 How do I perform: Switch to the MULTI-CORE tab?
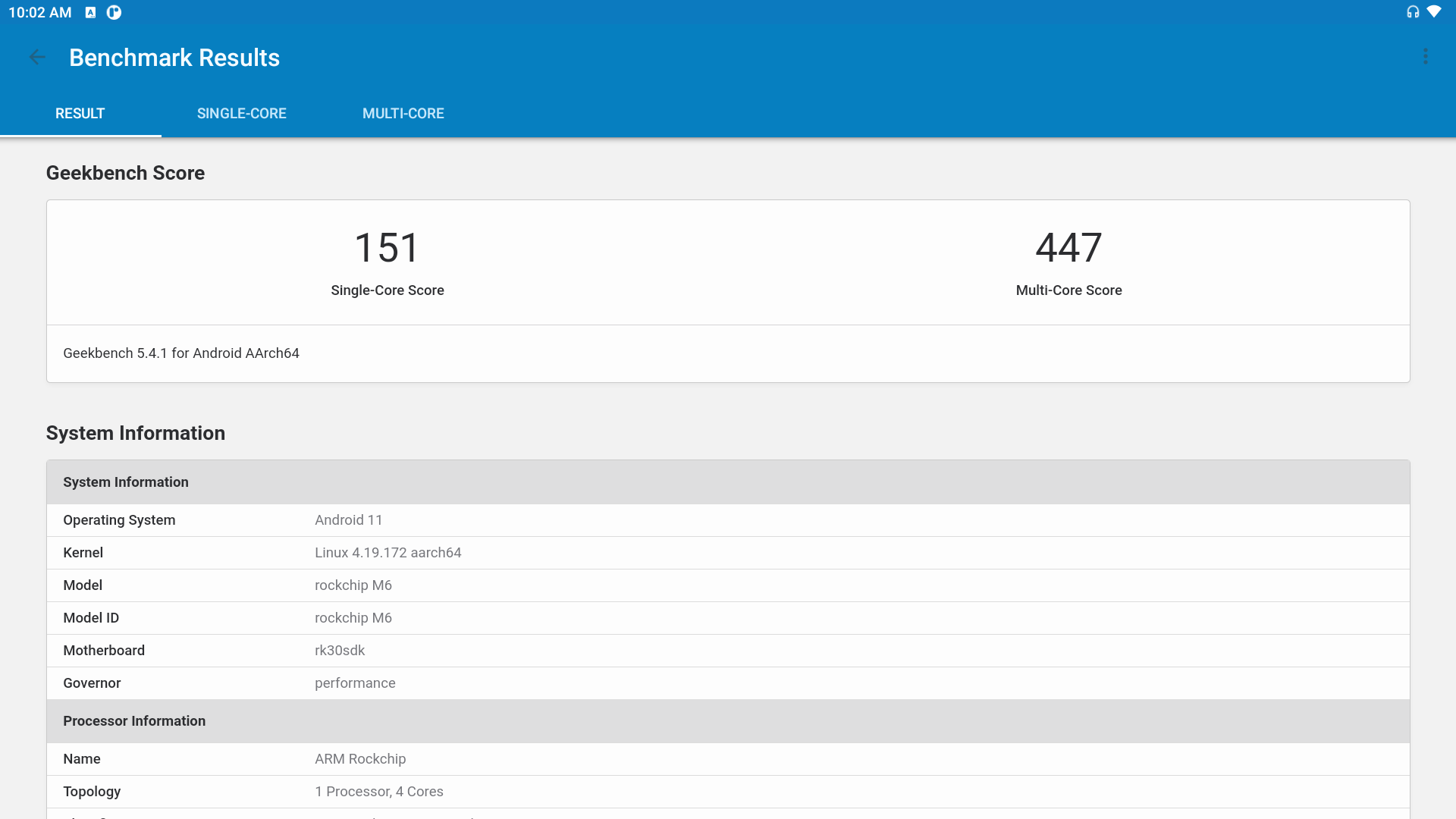pyautogui.click(x=403, y=114)
